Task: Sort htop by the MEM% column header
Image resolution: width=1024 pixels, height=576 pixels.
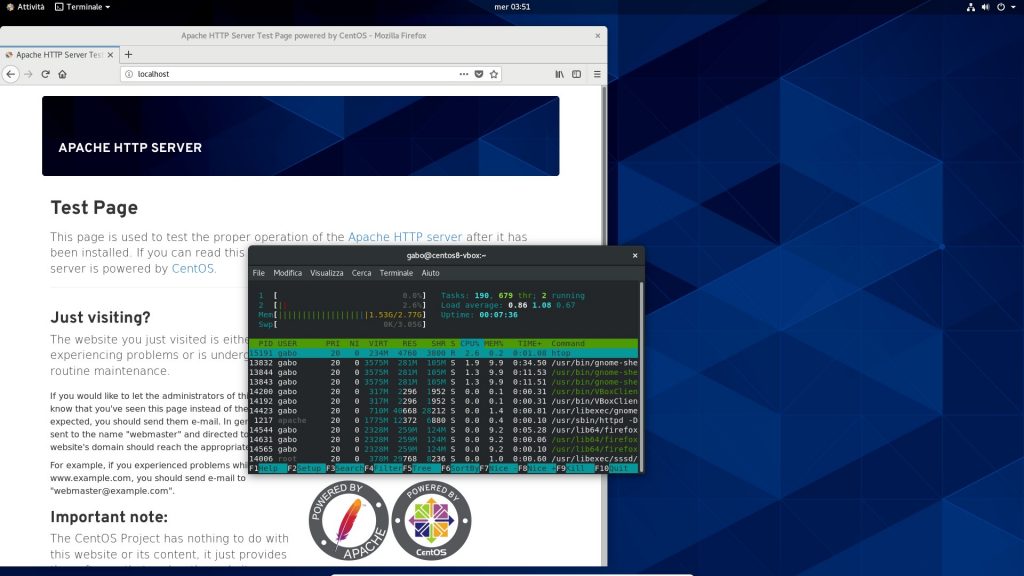Action: (x=494, y=344)
